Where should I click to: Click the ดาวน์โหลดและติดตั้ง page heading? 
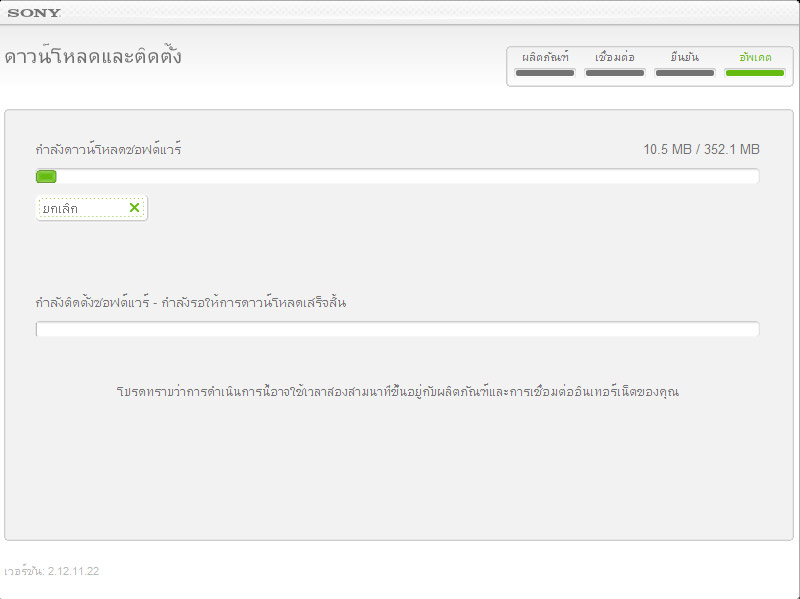coord(93,56)
